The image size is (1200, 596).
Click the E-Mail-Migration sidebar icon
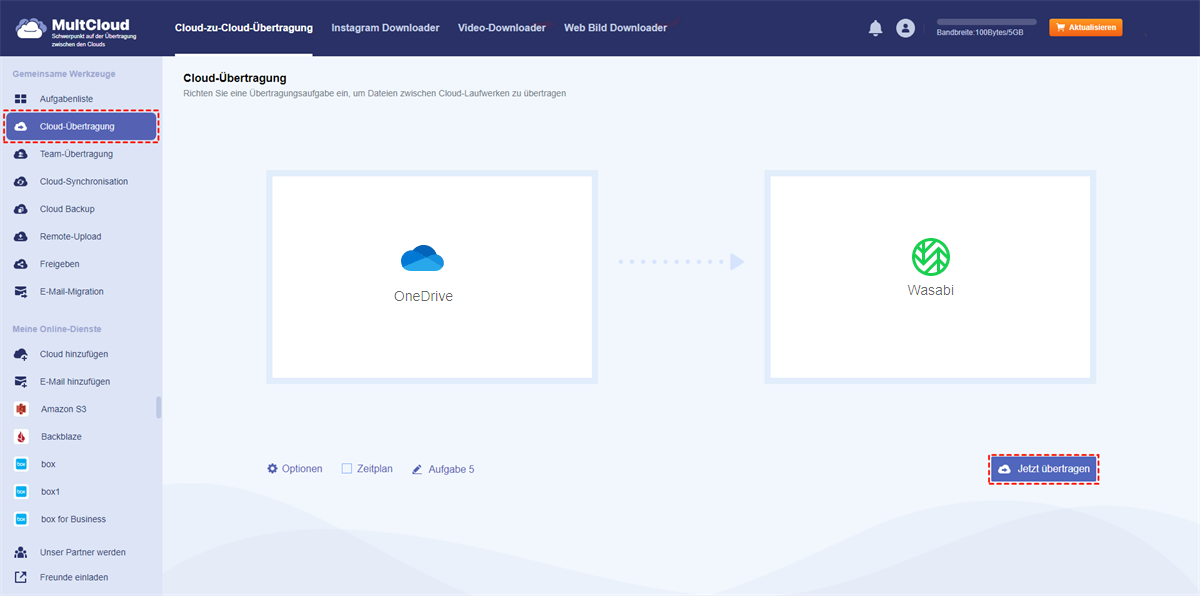tap(20, 292)
